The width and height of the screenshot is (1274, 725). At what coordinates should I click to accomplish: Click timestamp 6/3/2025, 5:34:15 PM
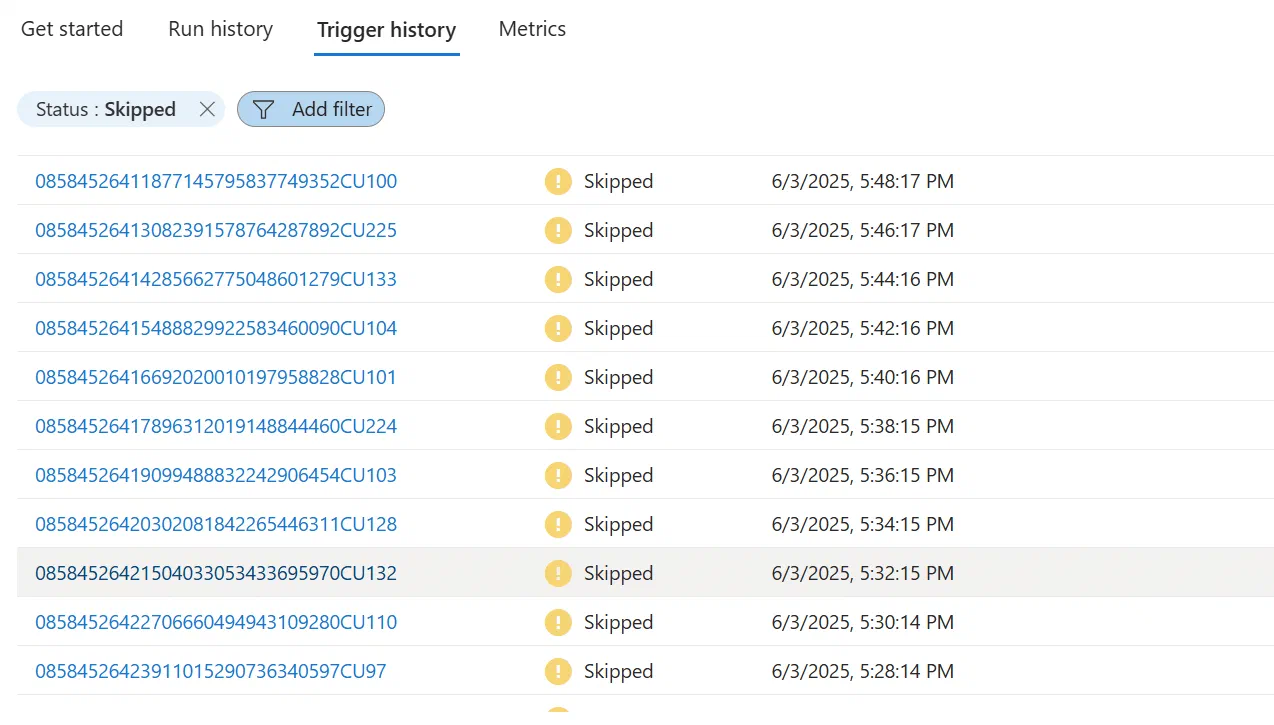coord(863,524)
